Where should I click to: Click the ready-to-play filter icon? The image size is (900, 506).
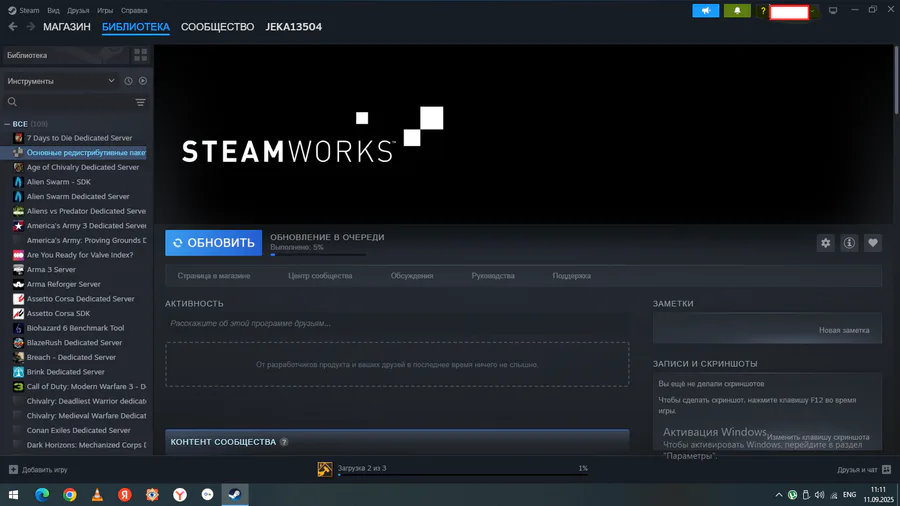(143, 81)
